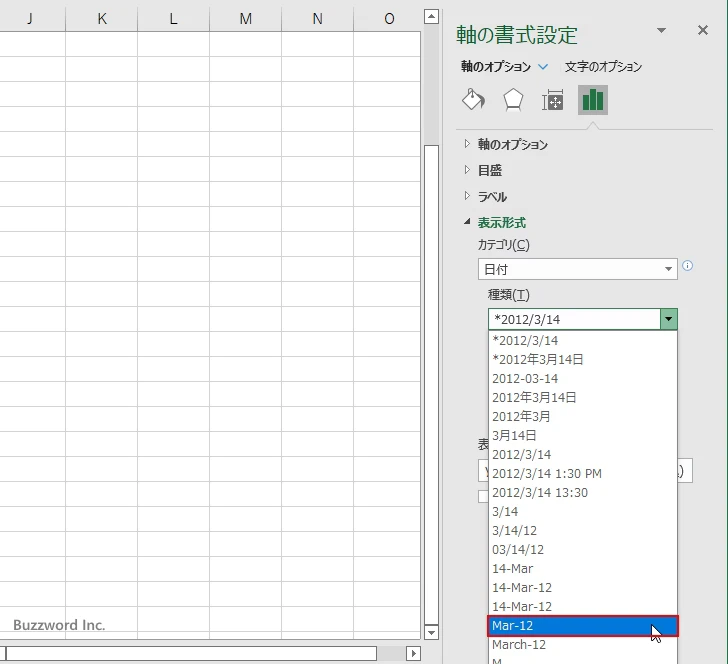
Task: Toggle the checkbox partly hidden behind the list
Action: pyautogui.click(x=483, y=496)
